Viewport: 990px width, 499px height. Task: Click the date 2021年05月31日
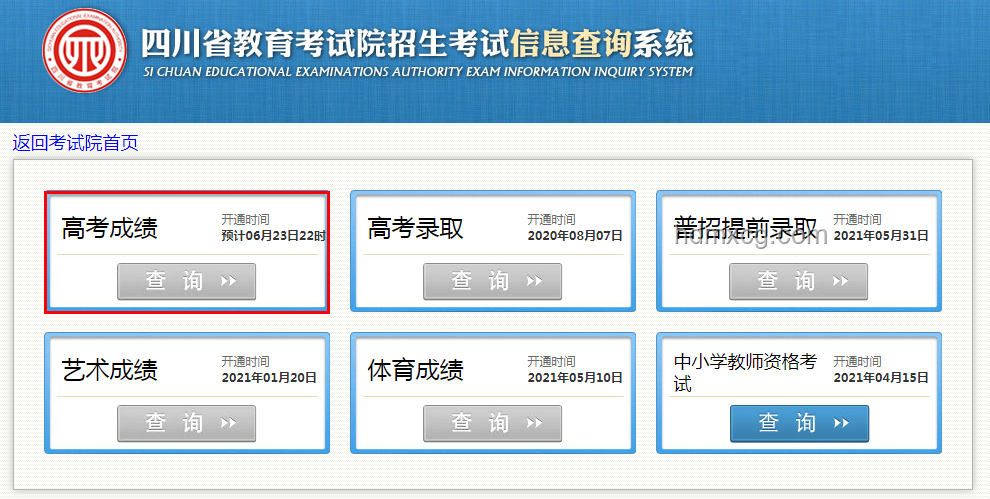click(881, 236)
